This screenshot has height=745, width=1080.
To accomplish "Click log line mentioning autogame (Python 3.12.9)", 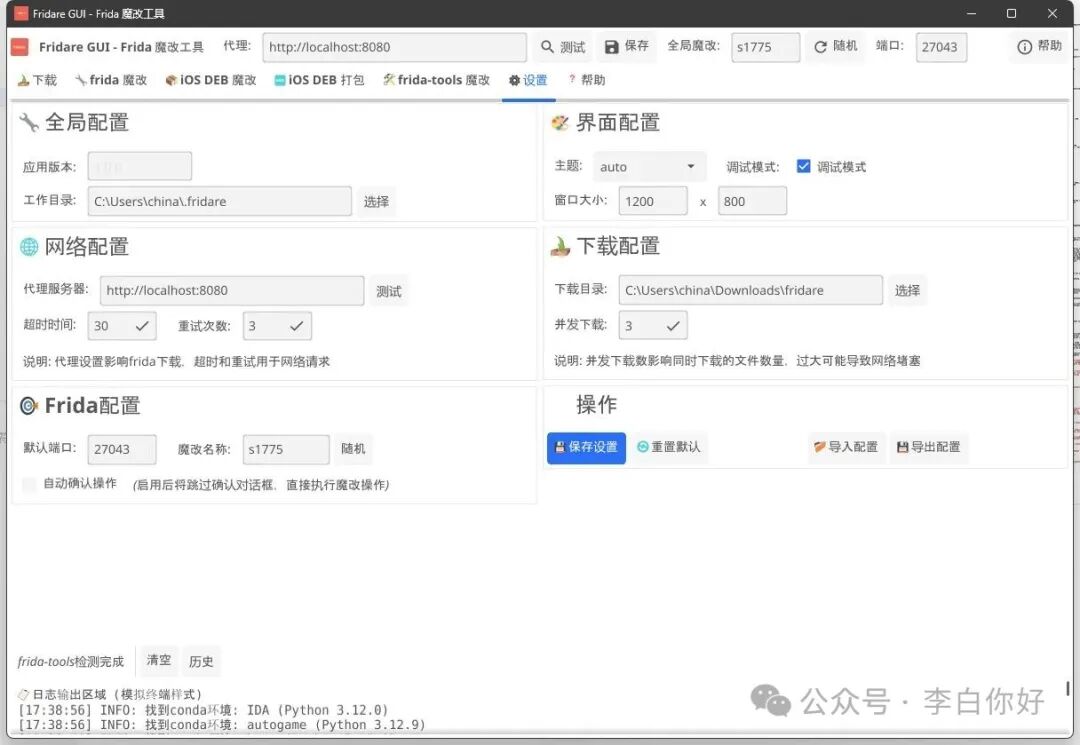I will 221,724.
